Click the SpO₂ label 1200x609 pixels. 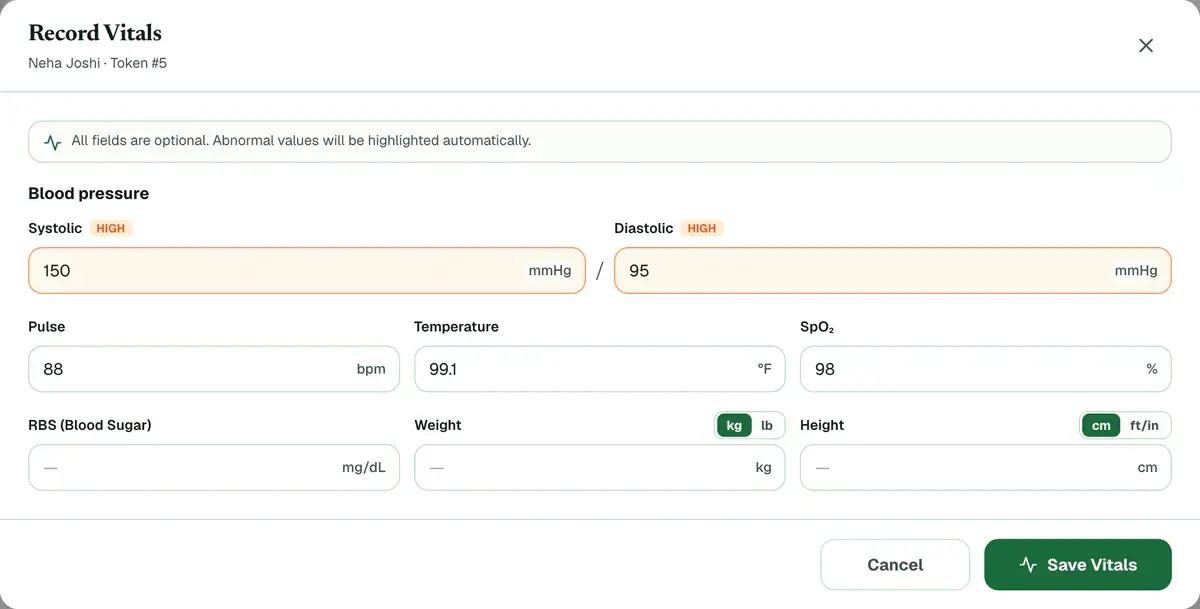[817, 327]
